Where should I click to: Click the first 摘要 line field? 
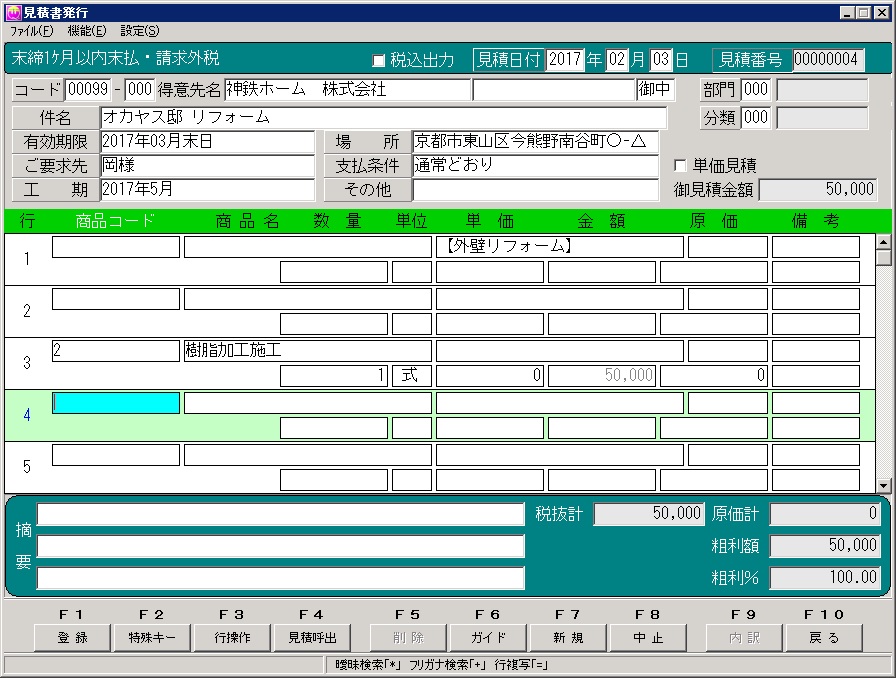[x=281, y=514]
